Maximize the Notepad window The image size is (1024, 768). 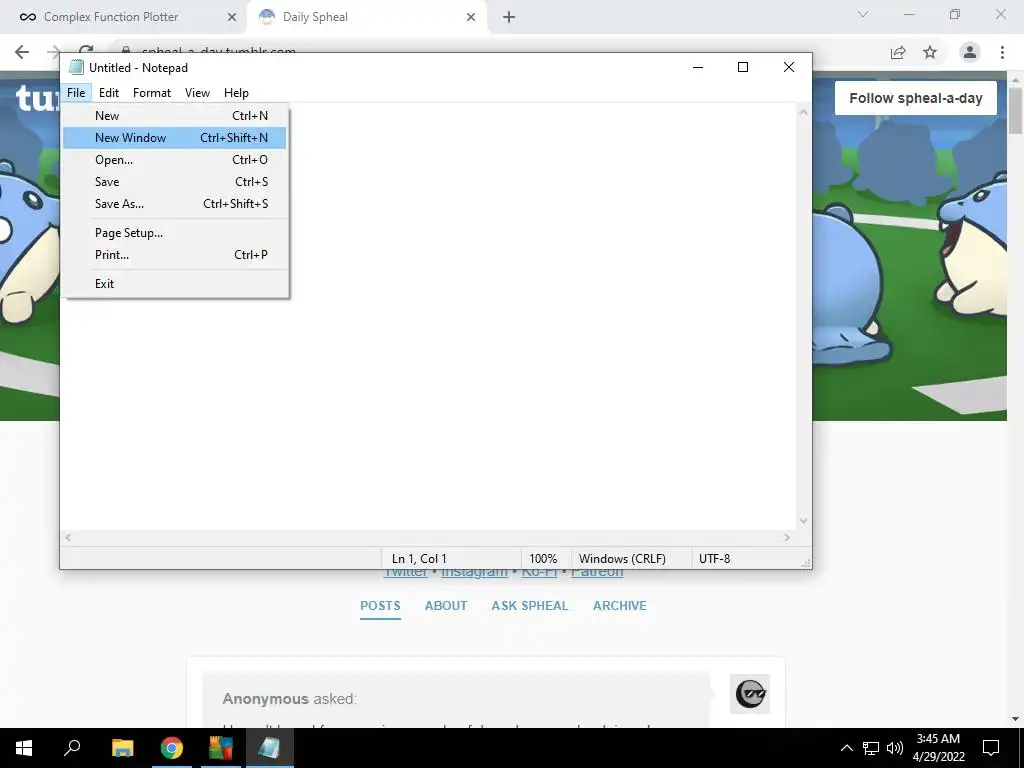(743, 67)
